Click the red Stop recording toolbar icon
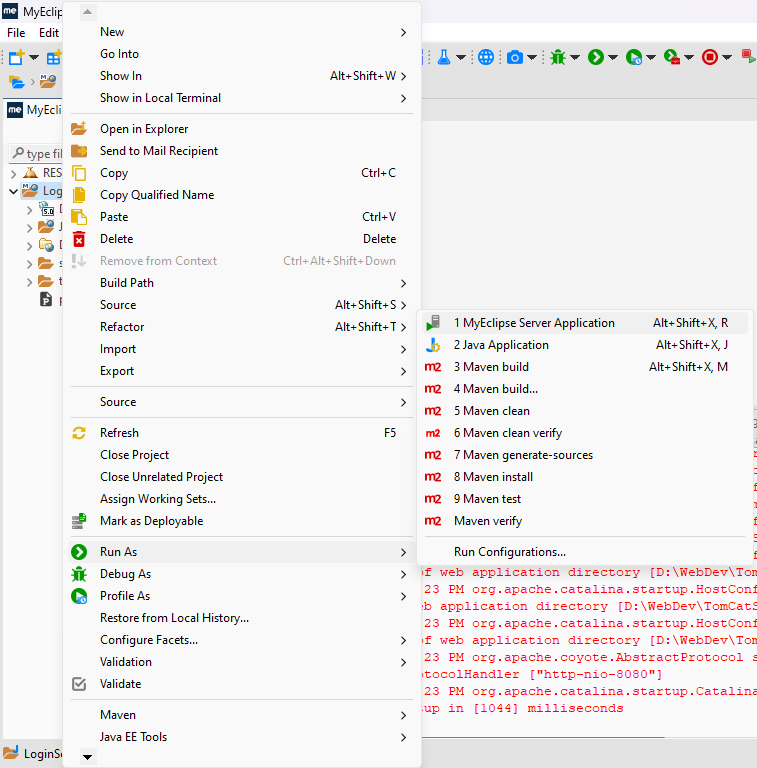Screen dimensions: 757x768 click(710, 57)
